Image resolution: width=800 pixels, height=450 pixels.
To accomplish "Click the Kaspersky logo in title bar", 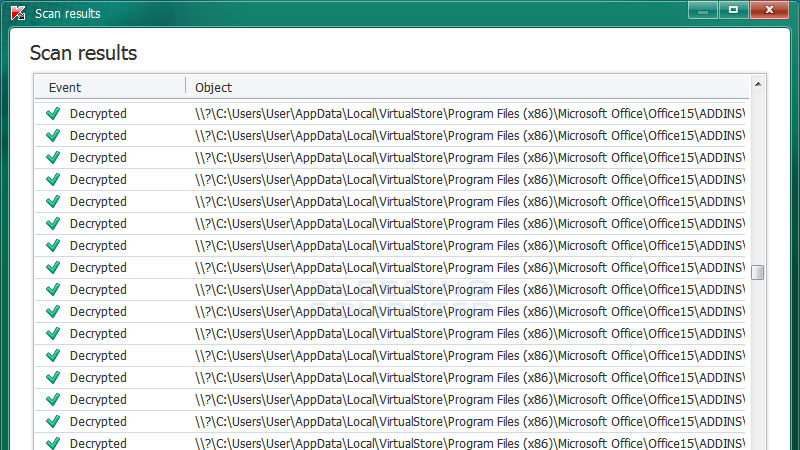I will tap(18, 13).
